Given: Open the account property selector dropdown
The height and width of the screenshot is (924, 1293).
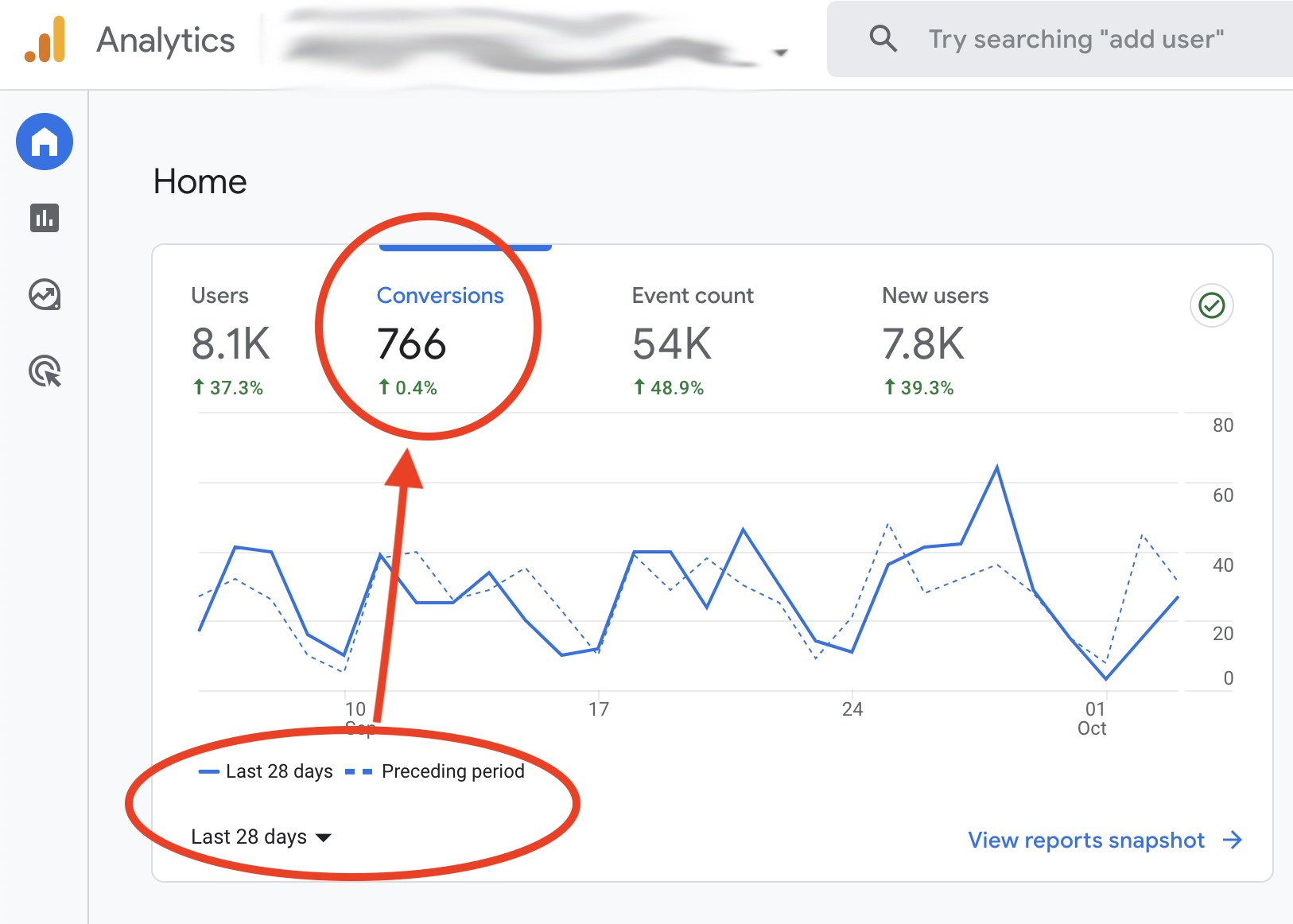Looking at the screenshot, I should [x=781, y=52].
